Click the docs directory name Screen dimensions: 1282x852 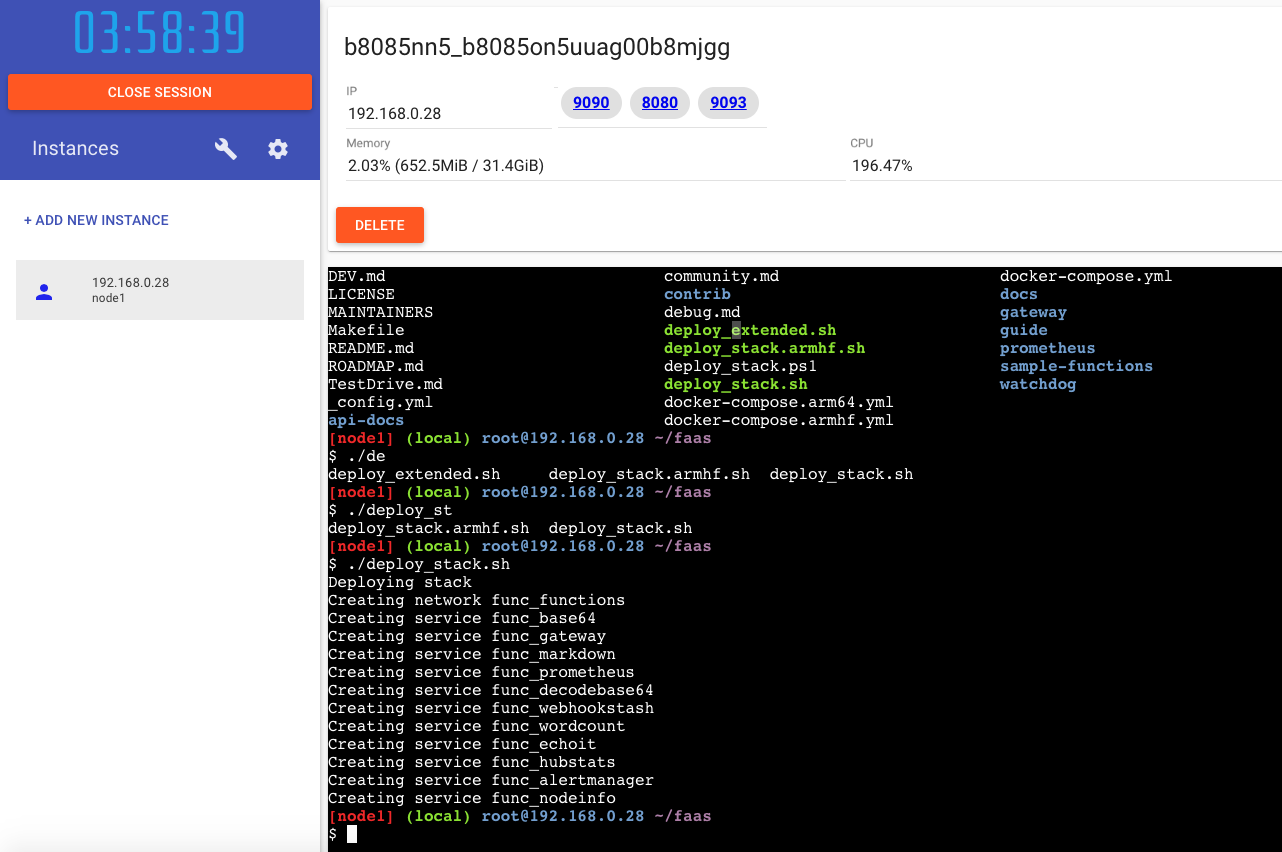click(1019, 294)
